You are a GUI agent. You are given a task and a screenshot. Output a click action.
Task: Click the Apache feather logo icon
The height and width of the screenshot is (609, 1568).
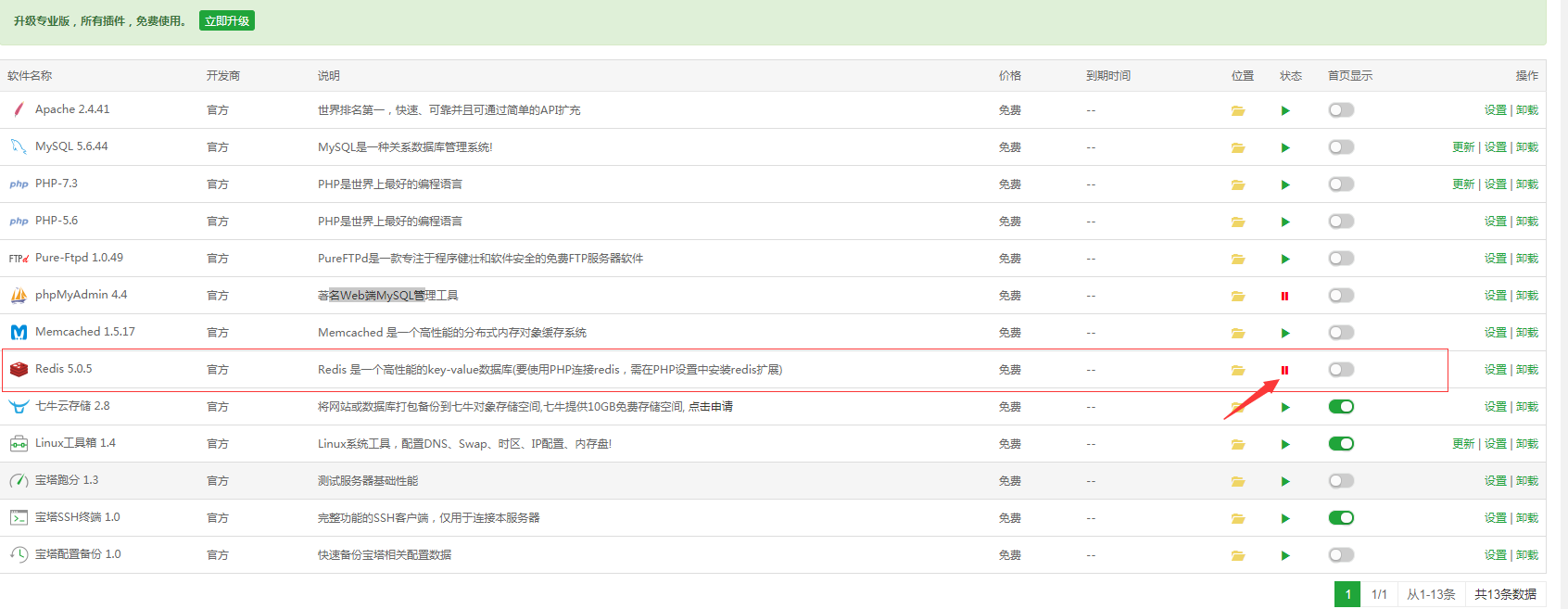pyautogui.click(x=19, y=109)
